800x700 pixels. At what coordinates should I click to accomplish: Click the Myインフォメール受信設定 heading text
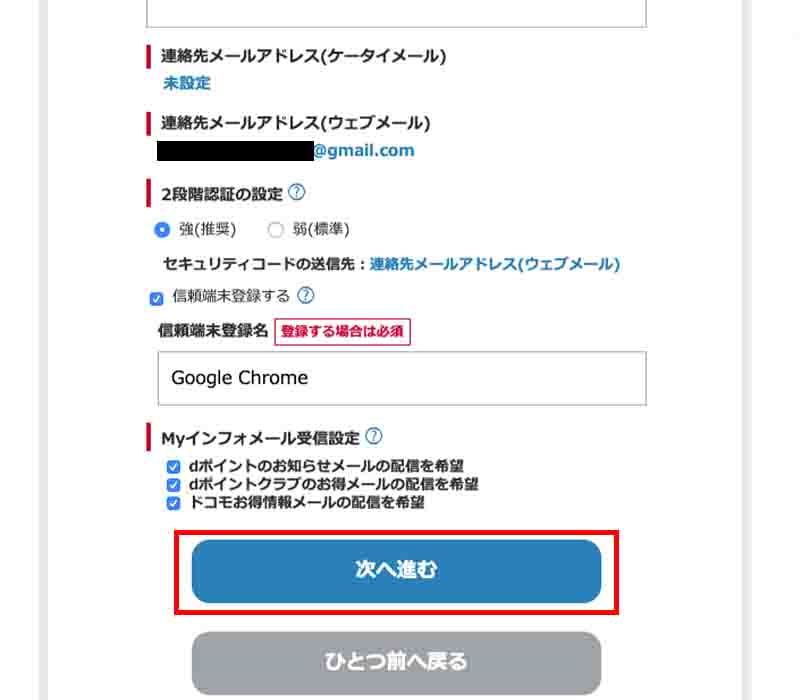tap(260, 437)
